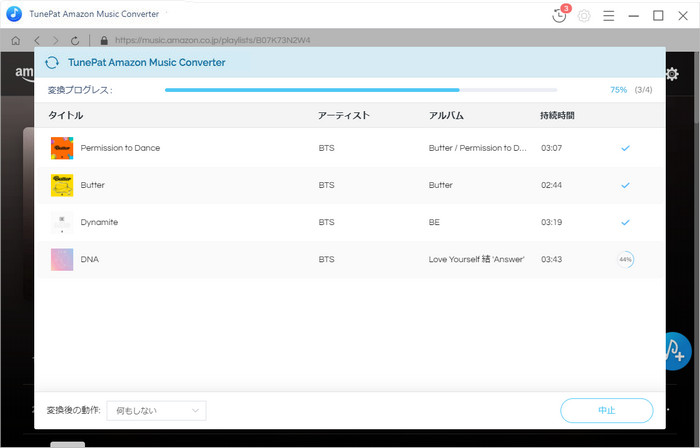Click the 中止 stop button
Viewport: 700px width, 448px height.
tap(607, 411)
